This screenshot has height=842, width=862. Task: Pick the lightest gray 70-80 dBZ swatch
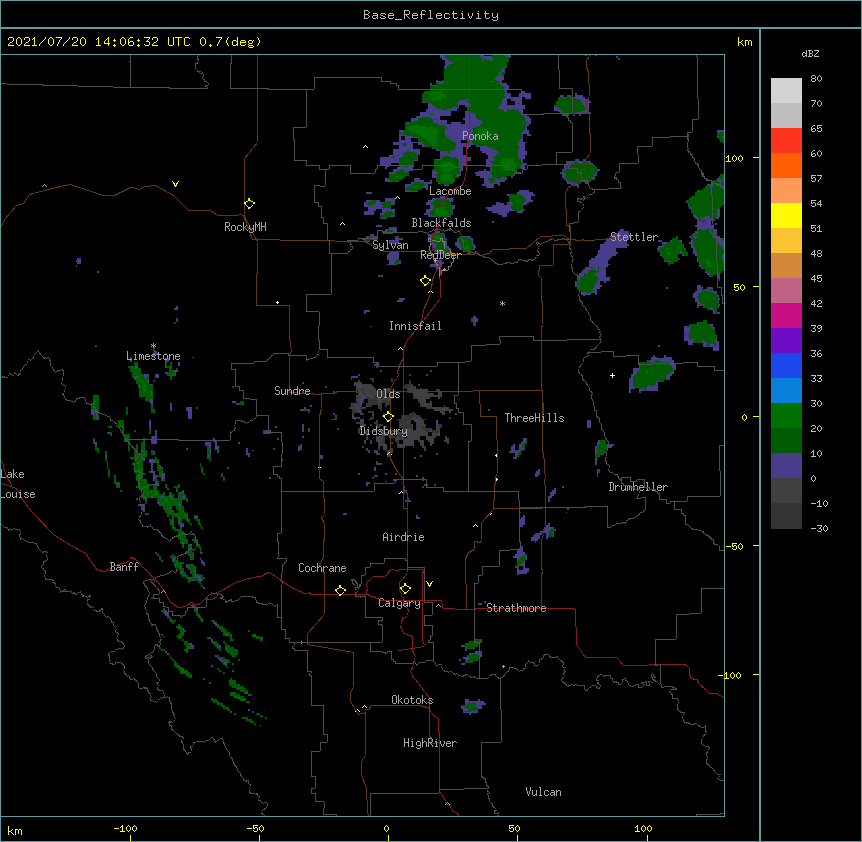pyautogui.click(x=786, y=91)
